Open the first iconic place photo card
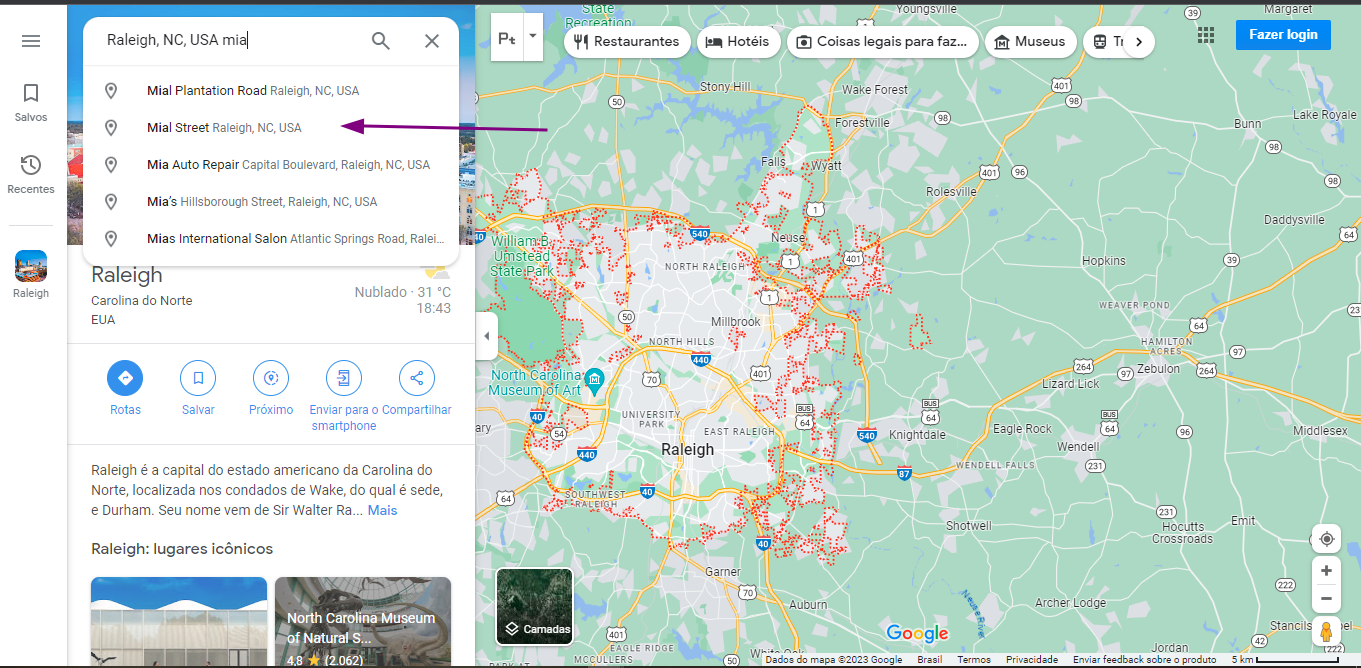This screenshot has height=668, width=1361. (179, 622)
